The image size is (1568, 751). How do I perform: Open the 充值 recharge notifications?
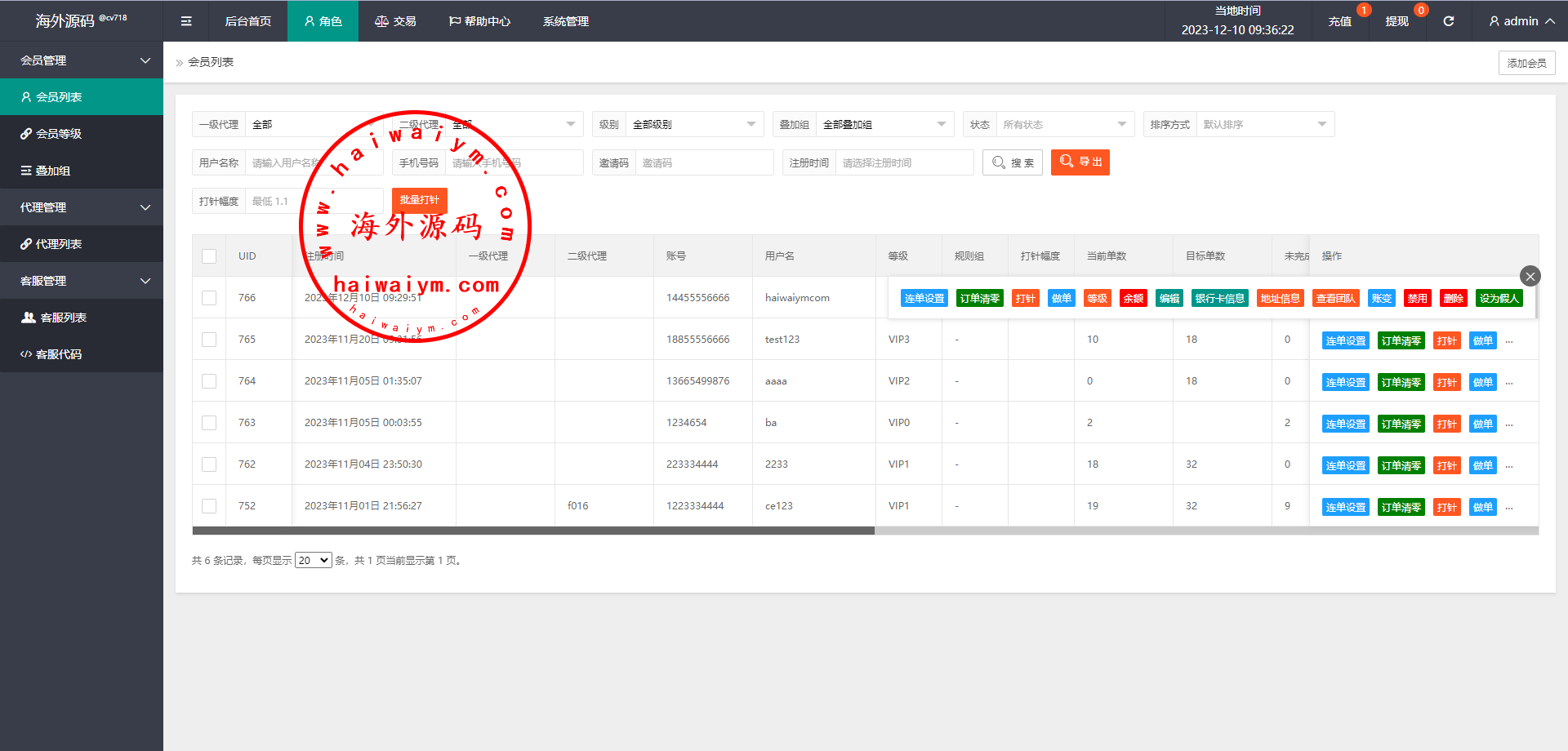pos(1339,21)
